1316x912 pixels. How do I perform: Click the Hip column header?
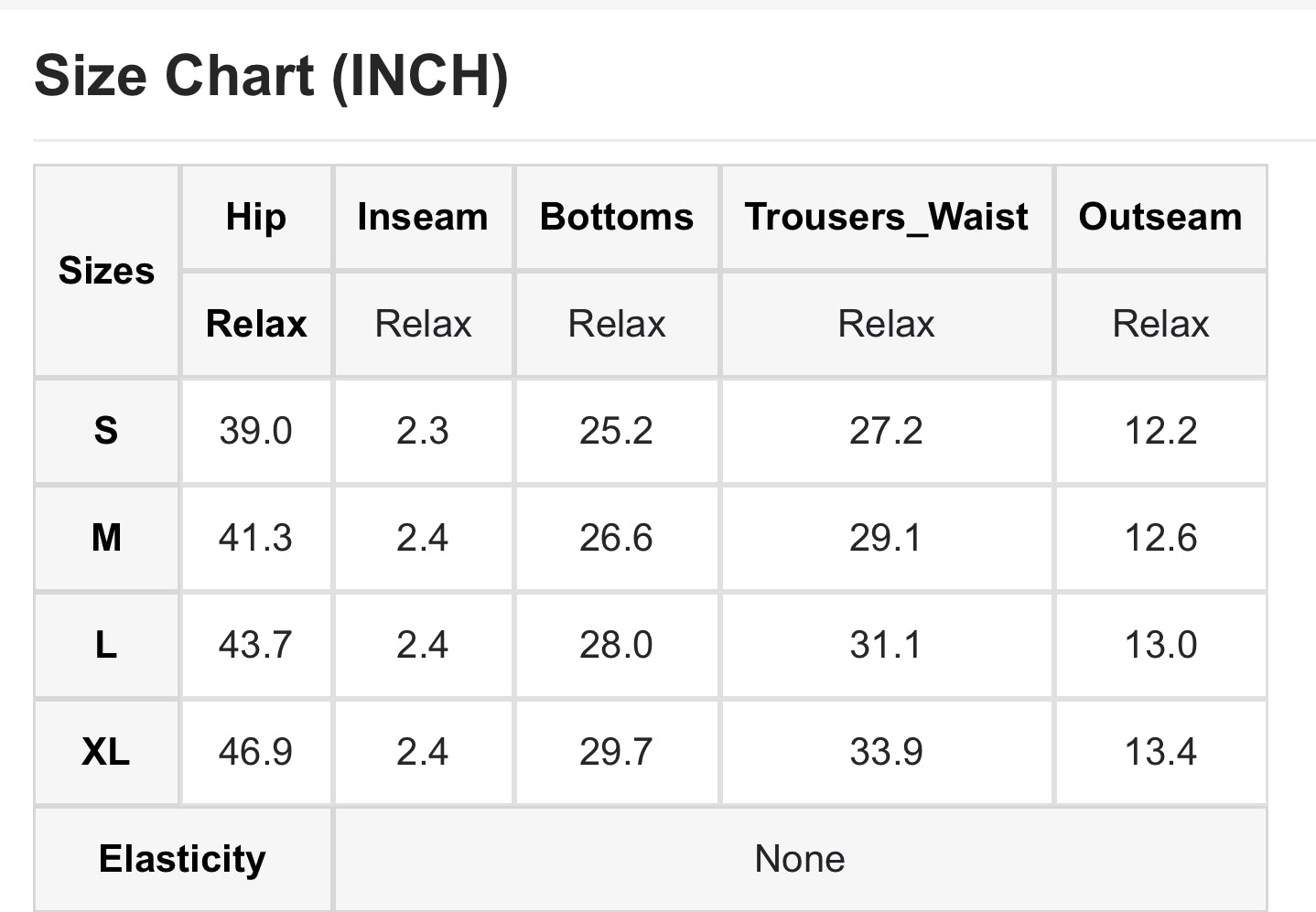coord(256,218)
